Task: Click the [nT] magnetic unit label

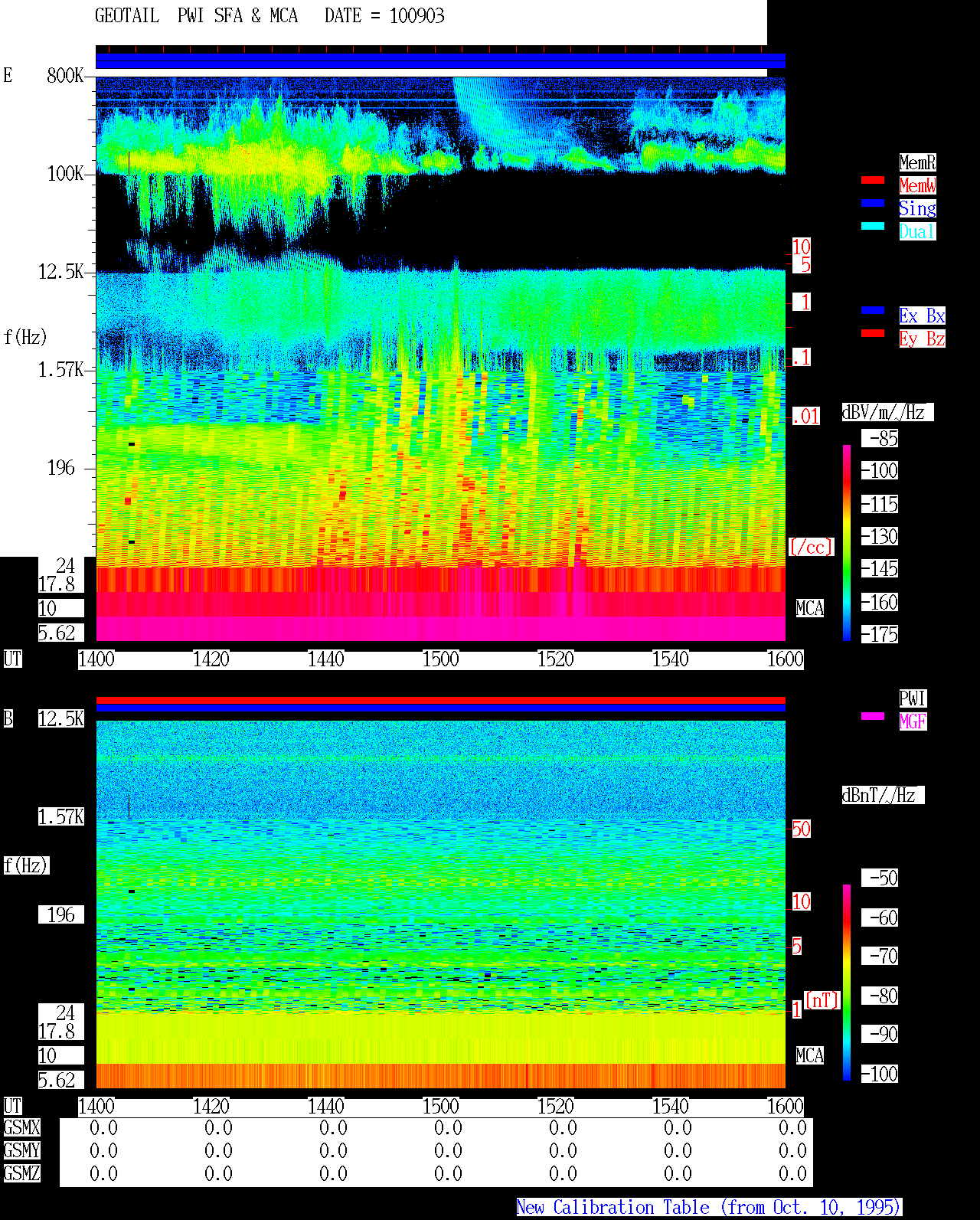Action: click(x=822, y=1000)
